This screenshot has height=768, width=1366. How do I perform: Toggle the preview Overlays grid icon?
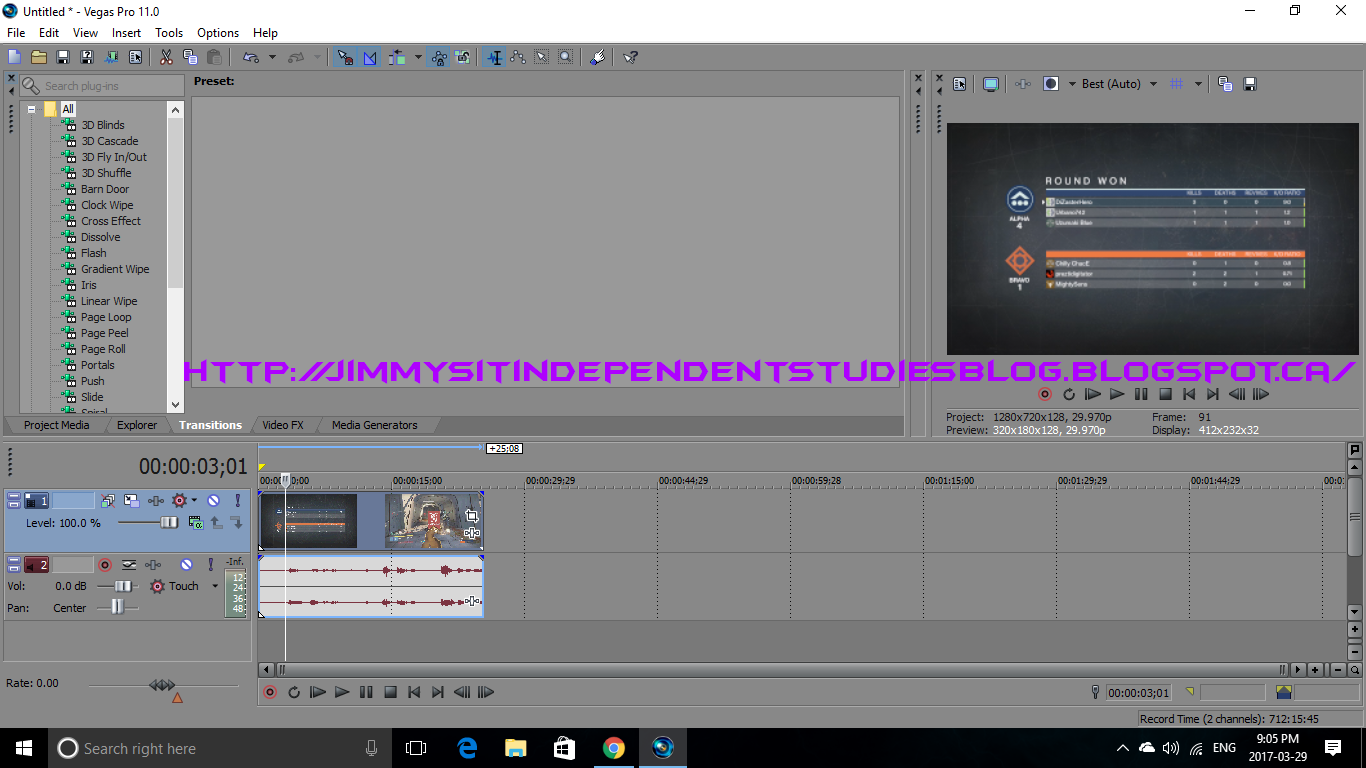coord(1176,84)
